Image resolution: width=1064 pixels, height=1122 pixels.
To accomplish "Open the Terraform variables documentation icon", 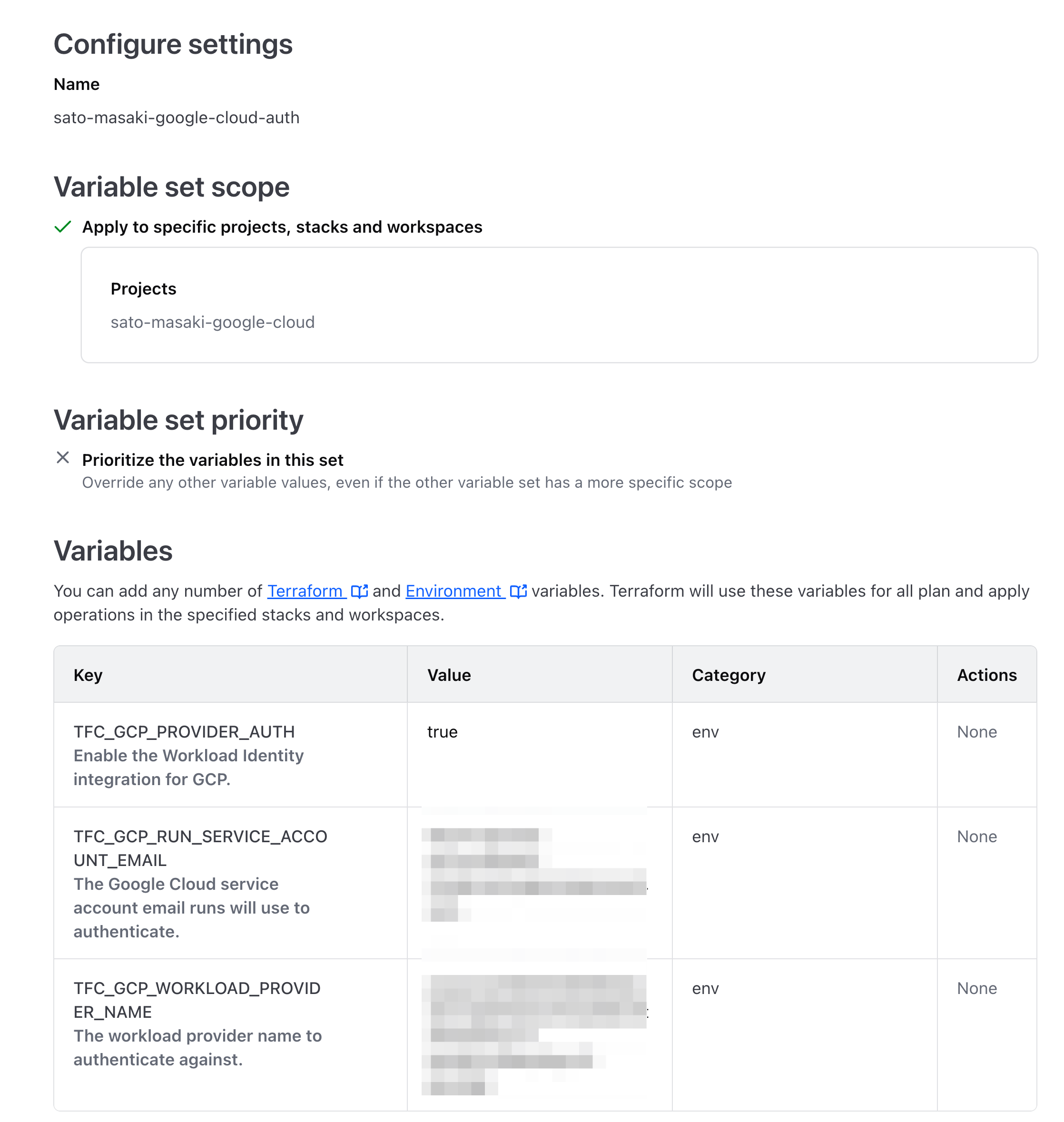I will (x=360, y=591).
